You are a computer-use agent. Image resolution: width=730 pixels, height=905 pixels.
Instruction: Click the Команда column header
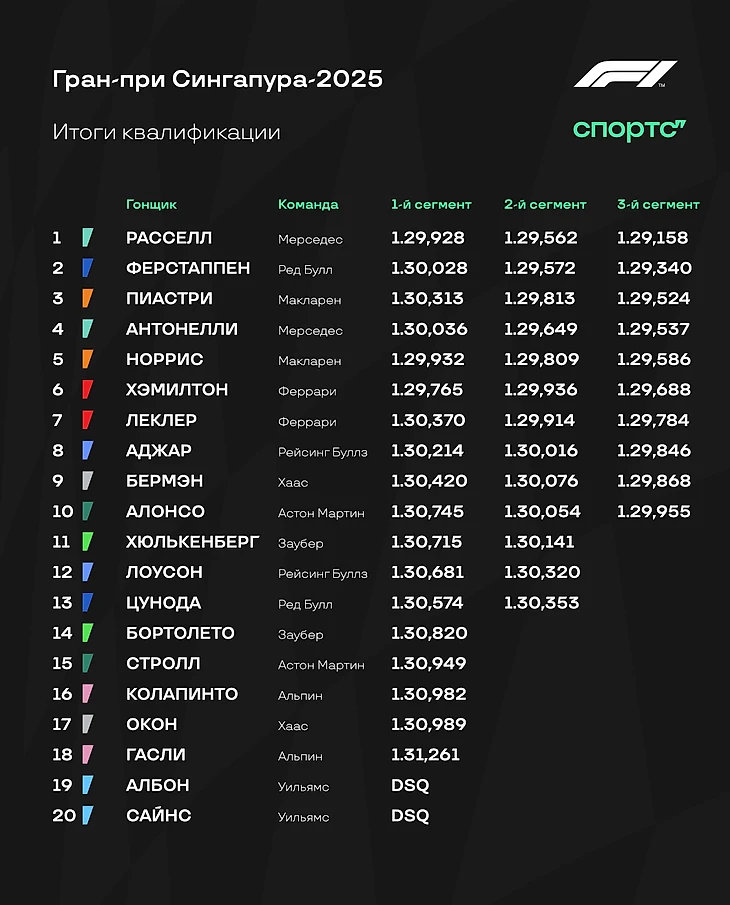(308, 204)
